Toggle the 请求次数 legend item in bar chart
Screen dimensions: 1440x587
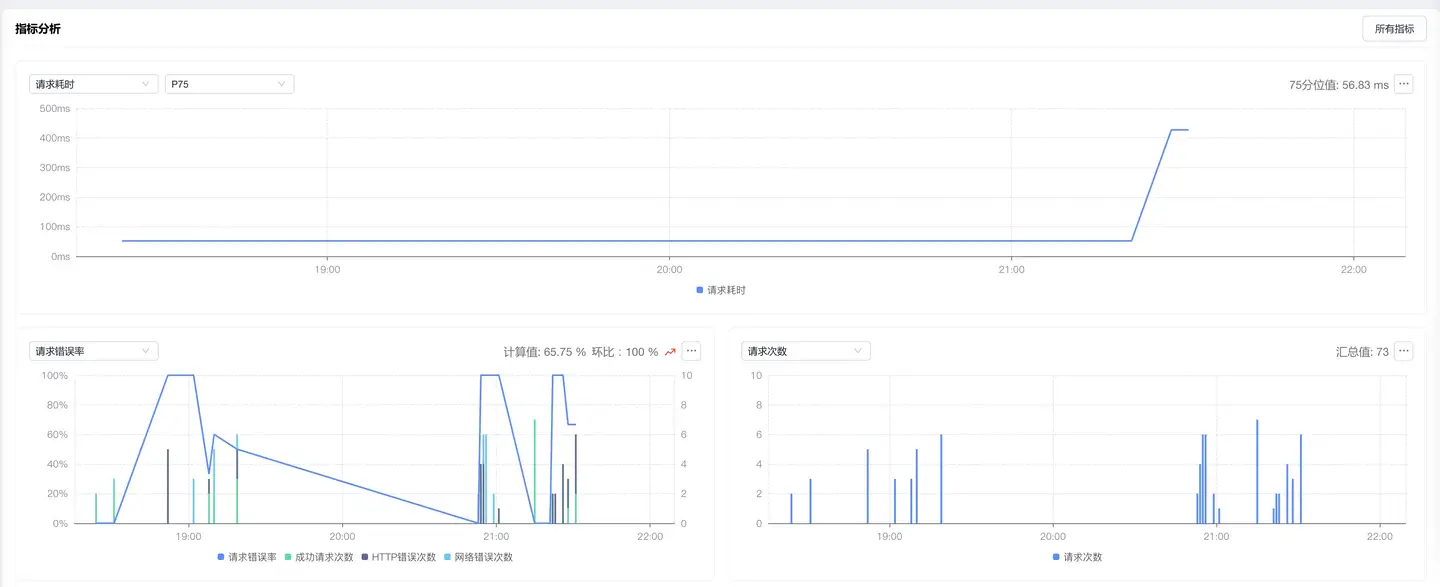(x=1079, y=557)
